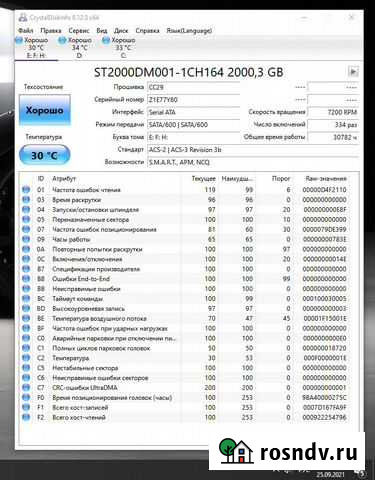Switch to the disk D: tab at 34 °C

click(79, 48)
